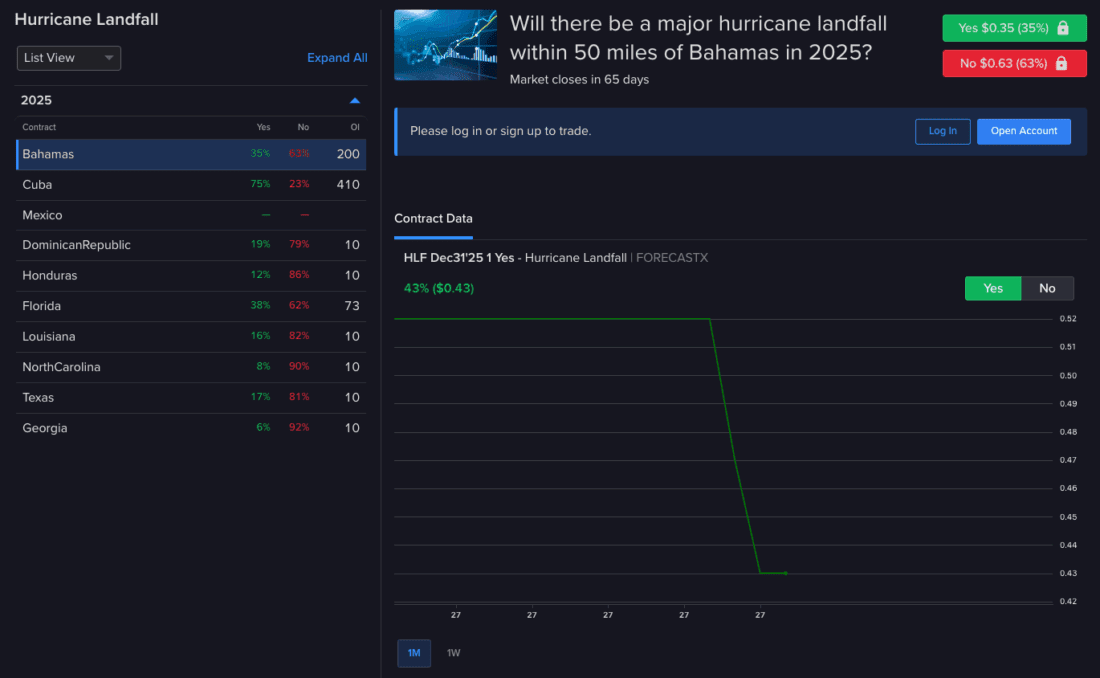Select the Georgia contract row
1100x678 pixels.
(191, 428)
